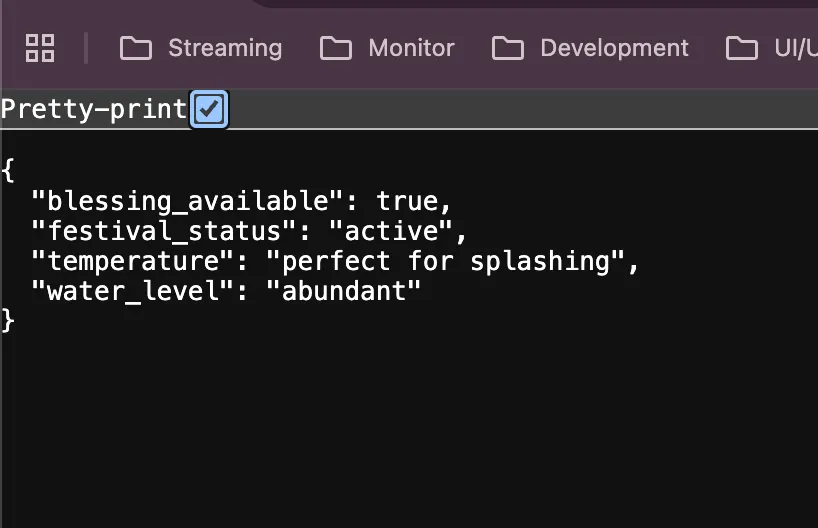Click the true value in JSON
818x528 pixels.
pos(407,201)
